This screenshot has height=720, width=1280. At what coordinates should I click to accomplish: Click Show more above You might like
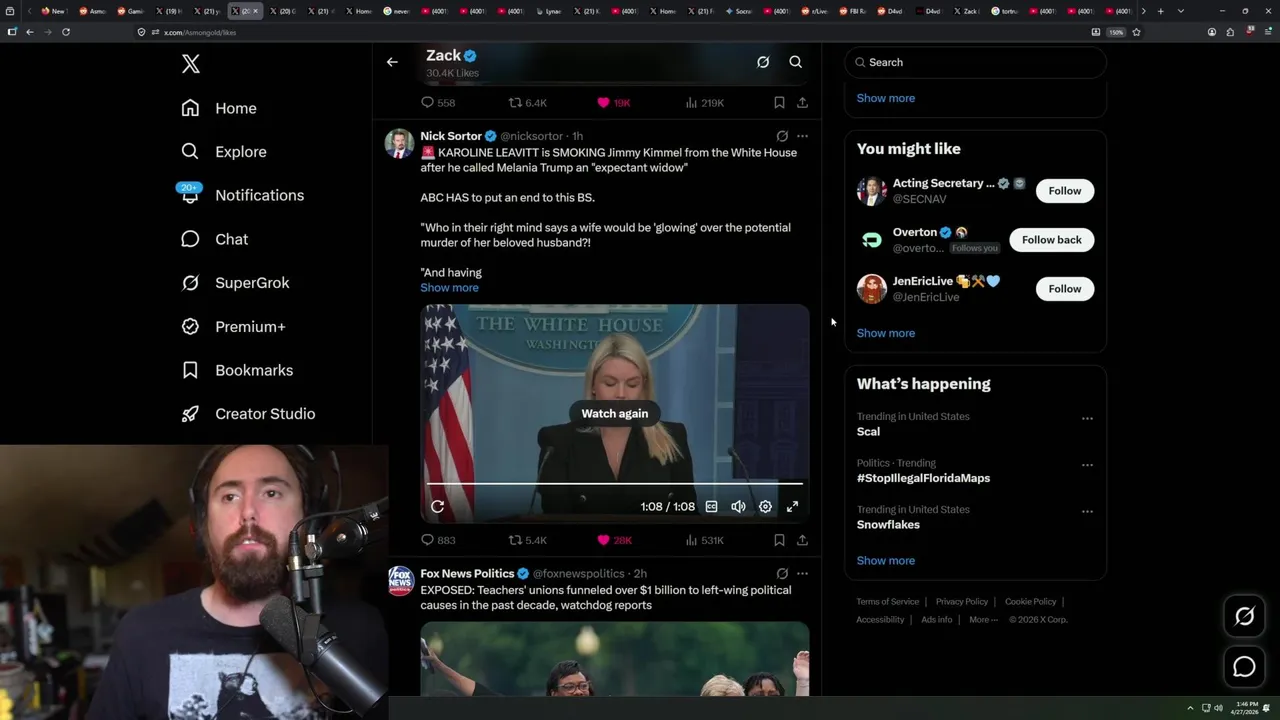coord(885,98)
